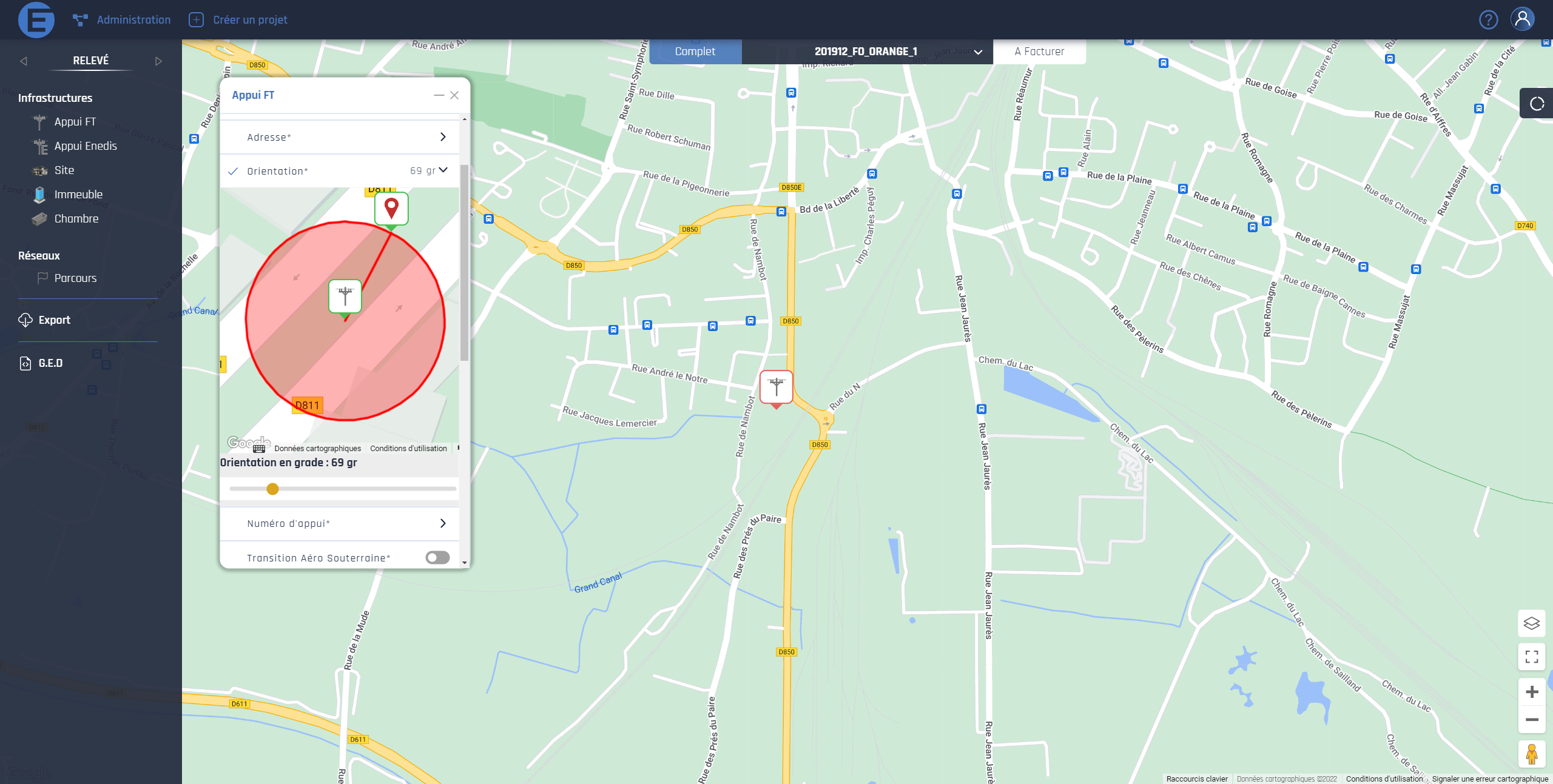Image resolution: width=1553 pixels, height=784 pixels.
Task: Select the Appui Enedis pylon icon
Action: click(40, 146)
